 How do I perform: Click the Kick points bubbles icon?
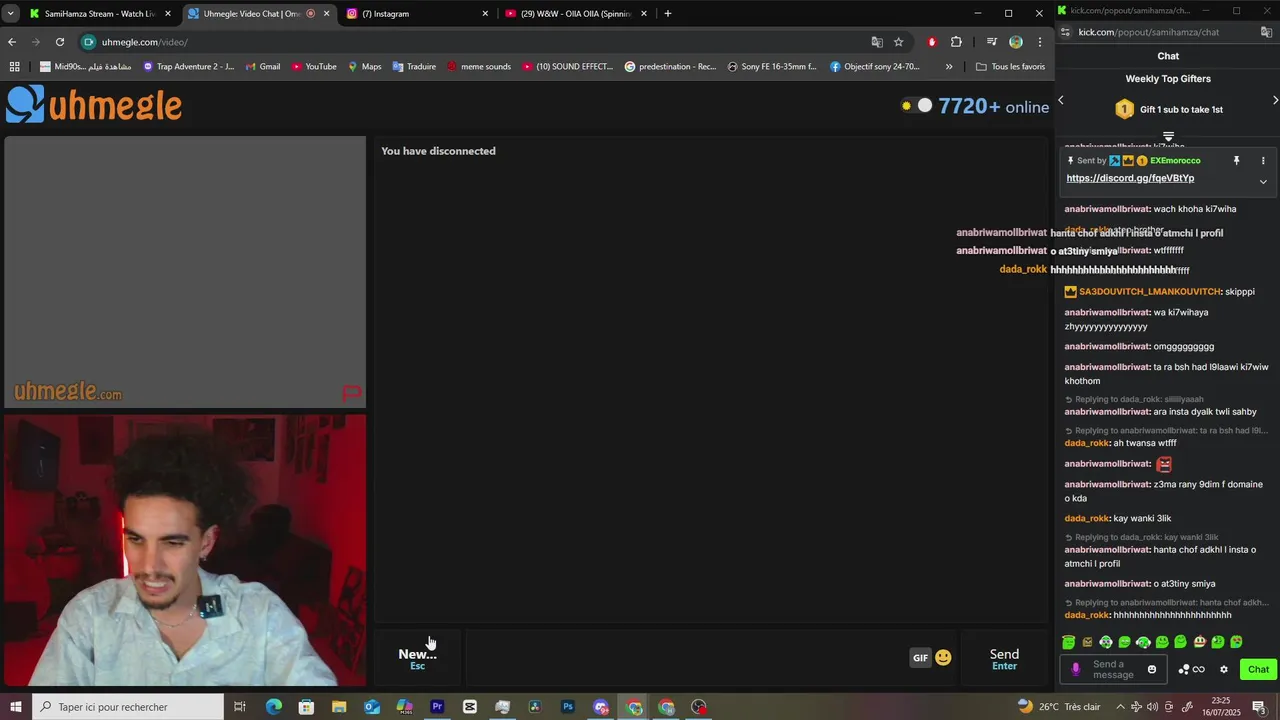[x=1184, y=669]
